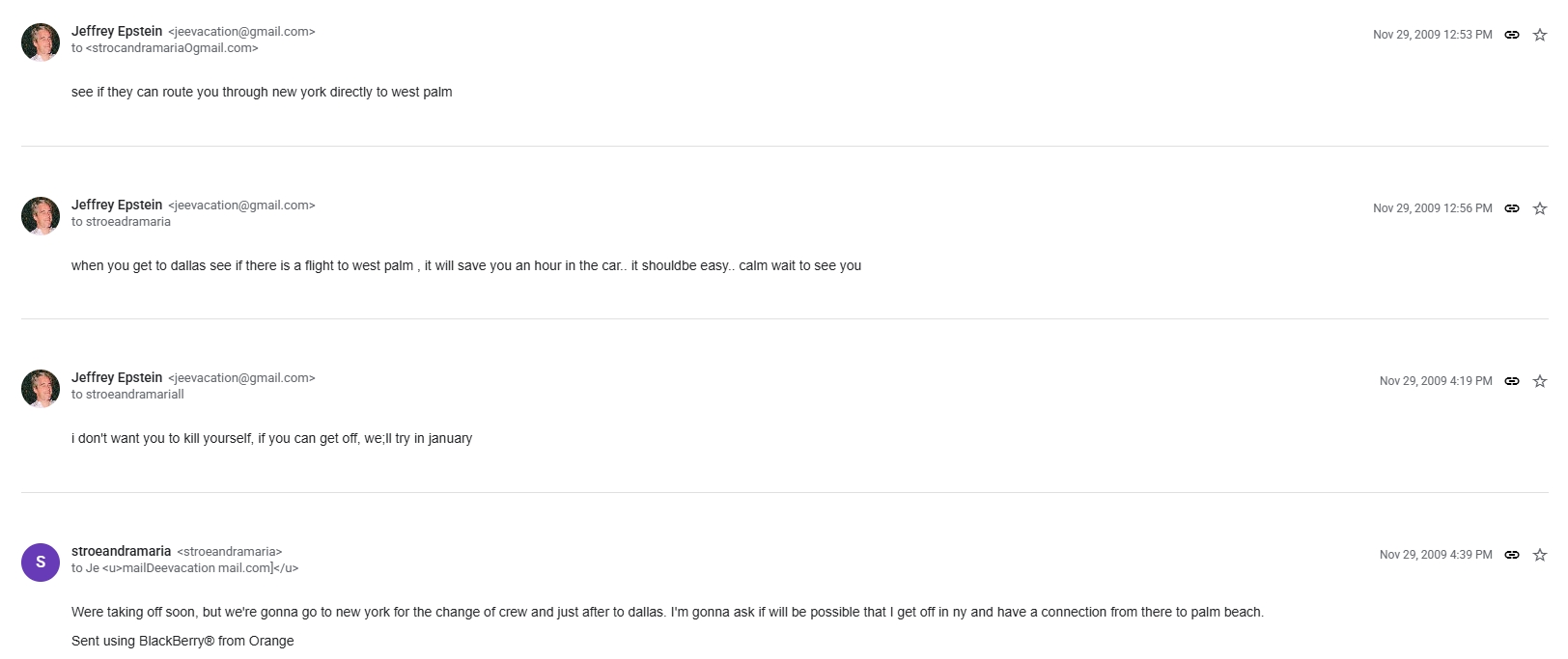The width and height of the screenshot is (1568, 659).
Task: Copy link for the 12:53 PM message
Action: pos(1512,35)
